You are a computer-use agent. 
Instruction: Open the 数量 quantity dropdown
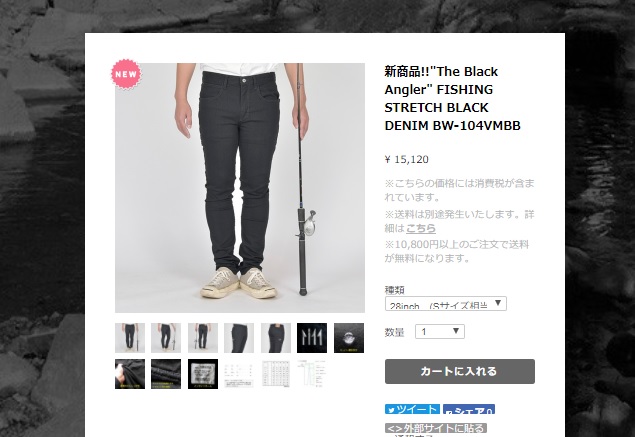440,332
